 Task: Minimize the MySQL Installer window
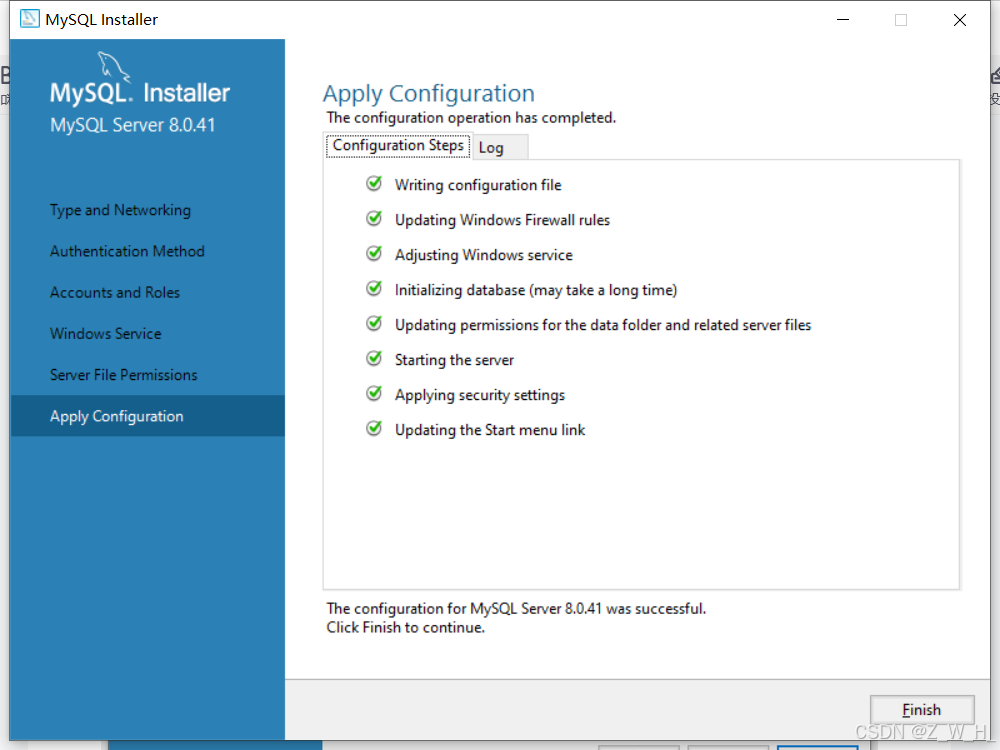[x=843, y=20]
